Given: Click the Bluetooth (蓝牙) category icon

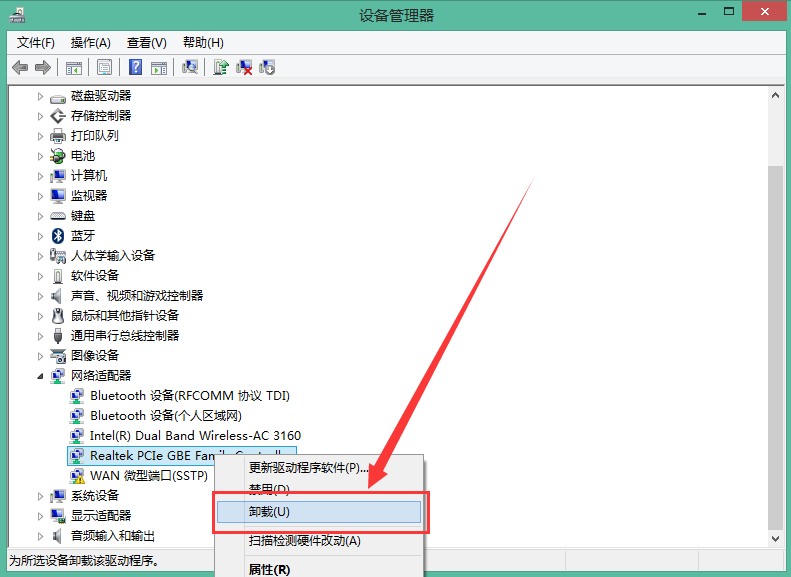Looking at the screenshot, I should tap(58, 236).
